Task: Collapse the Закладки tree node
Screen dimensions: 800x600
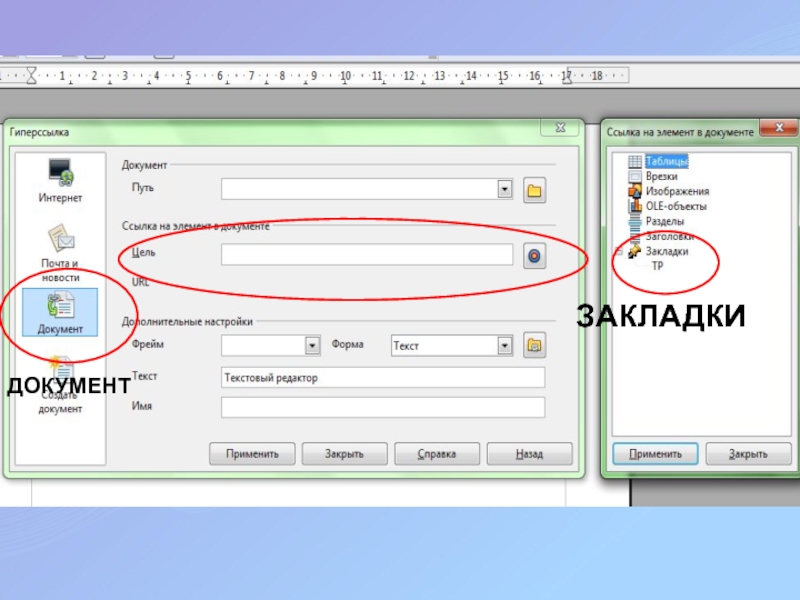Action: pyautogui.click(x=619, y=251)
